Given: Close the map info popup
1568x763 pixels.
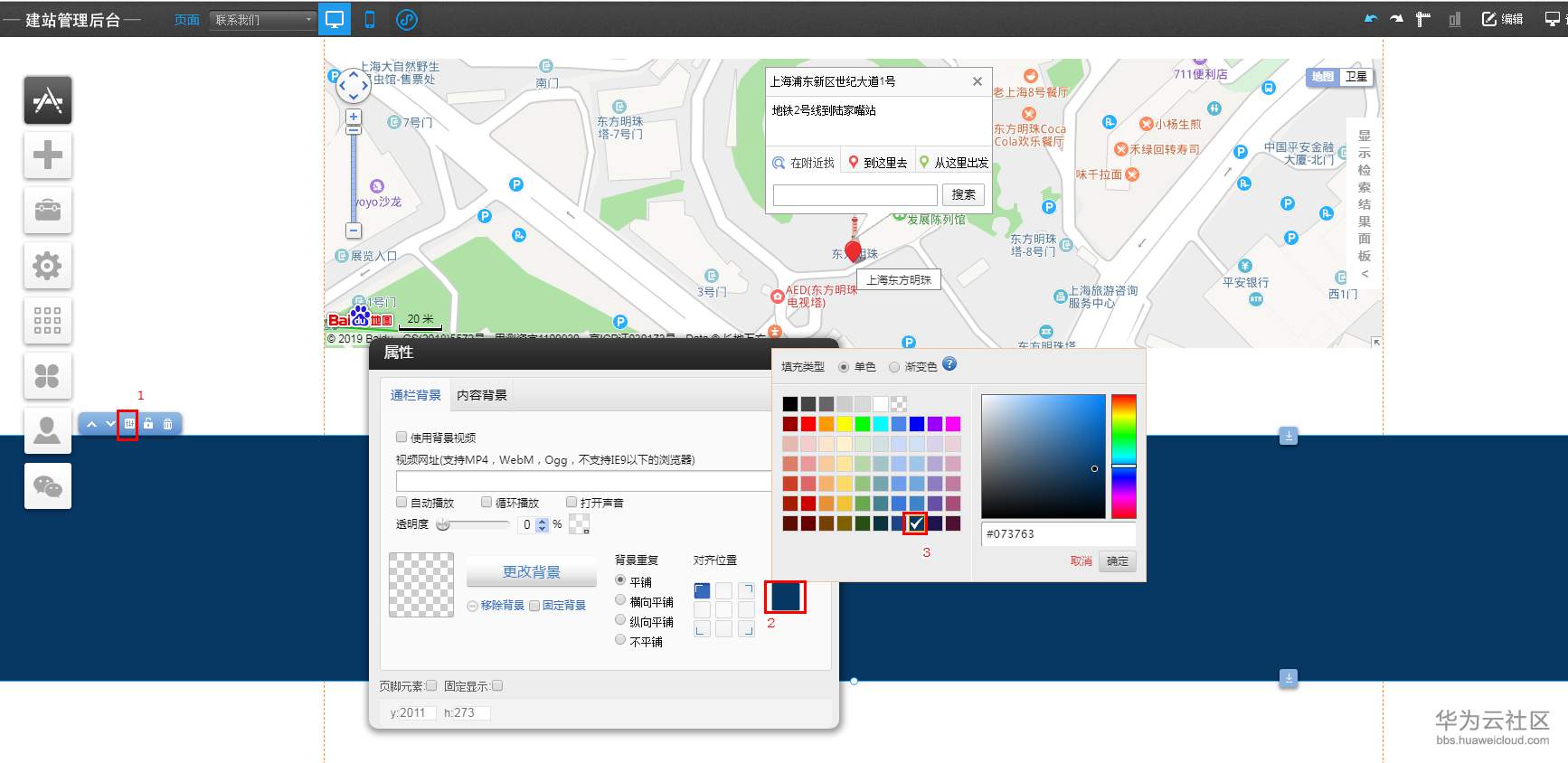Looking at the screenshot, I should [978, 81].
